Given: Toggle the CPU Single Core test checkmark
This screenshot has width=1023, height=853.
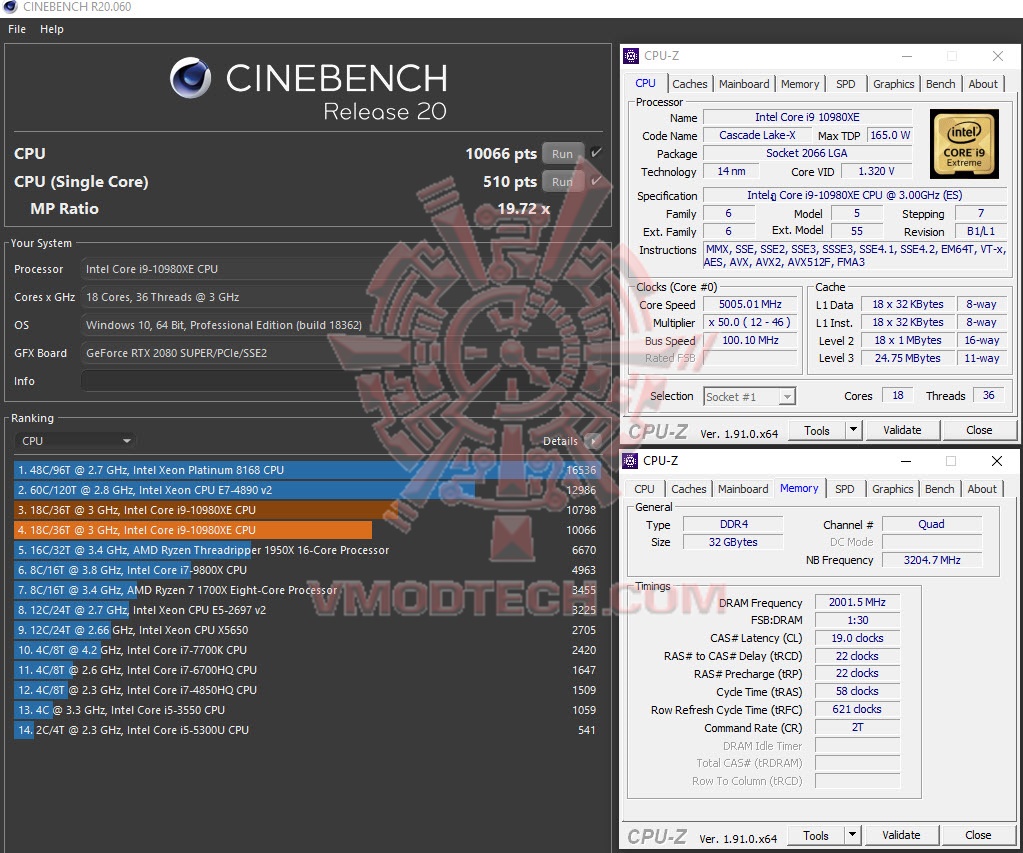Looking at the screenshot, I should click(x=595, y=181).
